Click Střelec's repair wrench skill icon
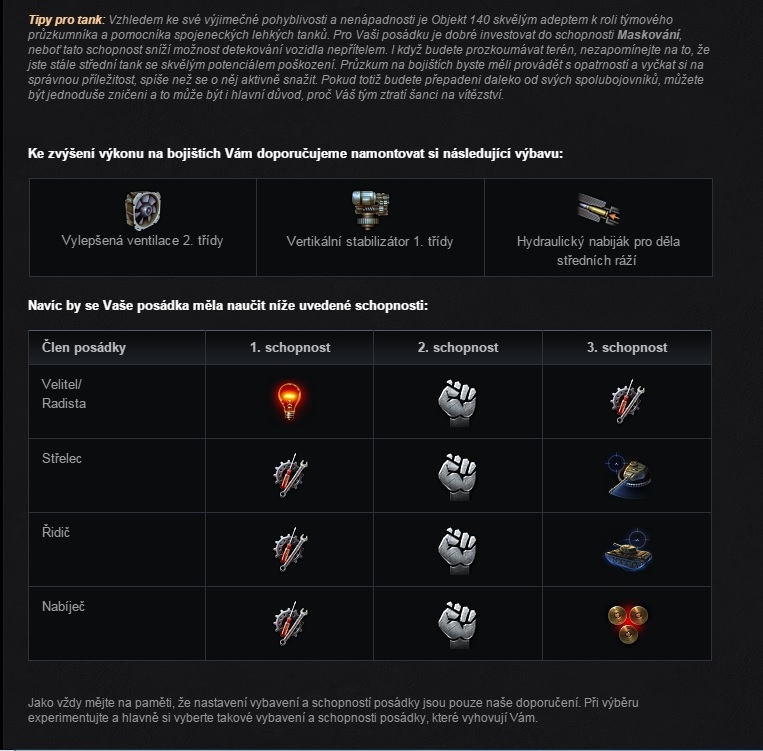This screenshot has height=751, width=763. click(x=290, y=475)
